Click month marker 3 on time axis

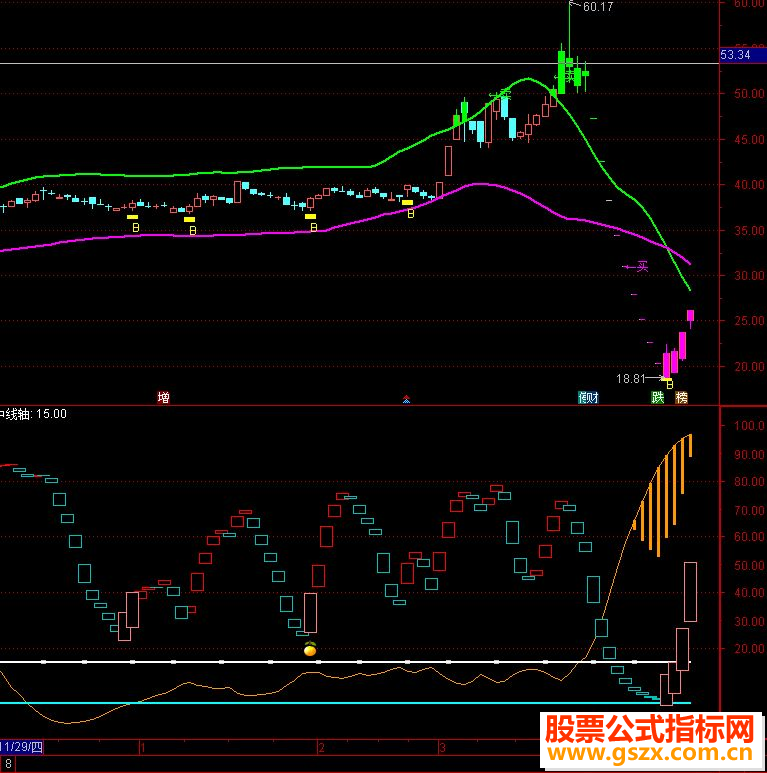(x=442, y=748)
